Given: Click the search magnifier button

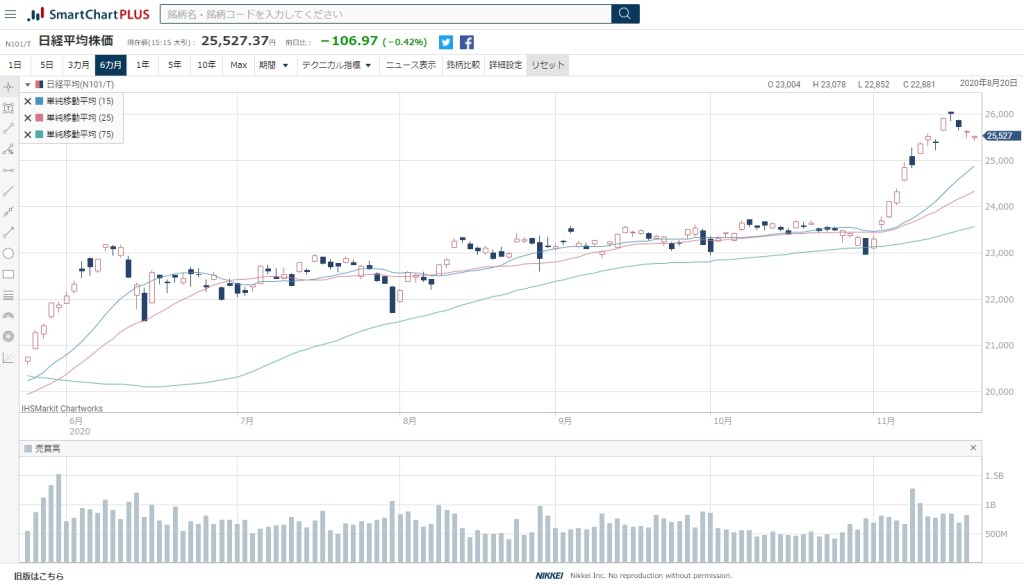Looking at the screenshot, I should [625, 14].
